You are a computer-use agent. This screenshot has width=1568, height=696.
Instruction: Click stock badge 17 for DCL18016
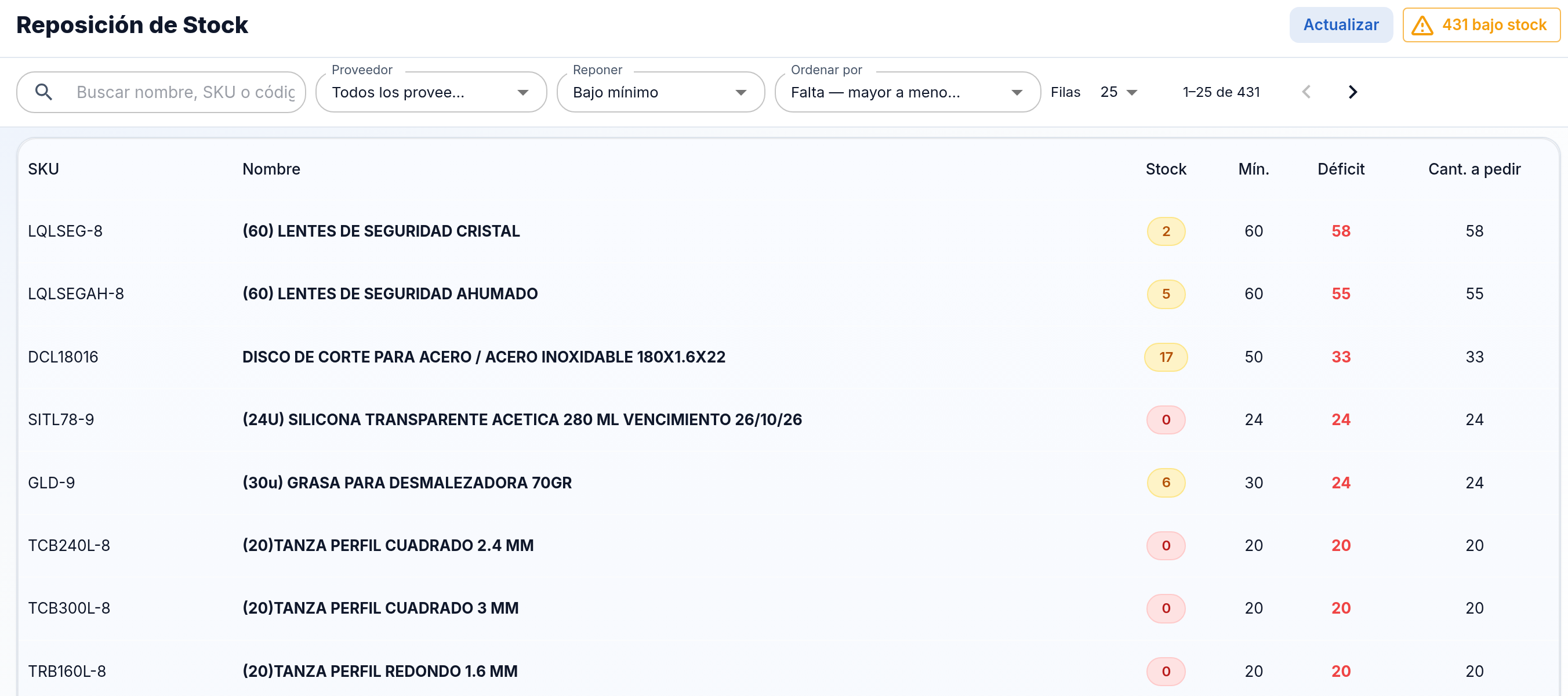(x=1166, y=357)
